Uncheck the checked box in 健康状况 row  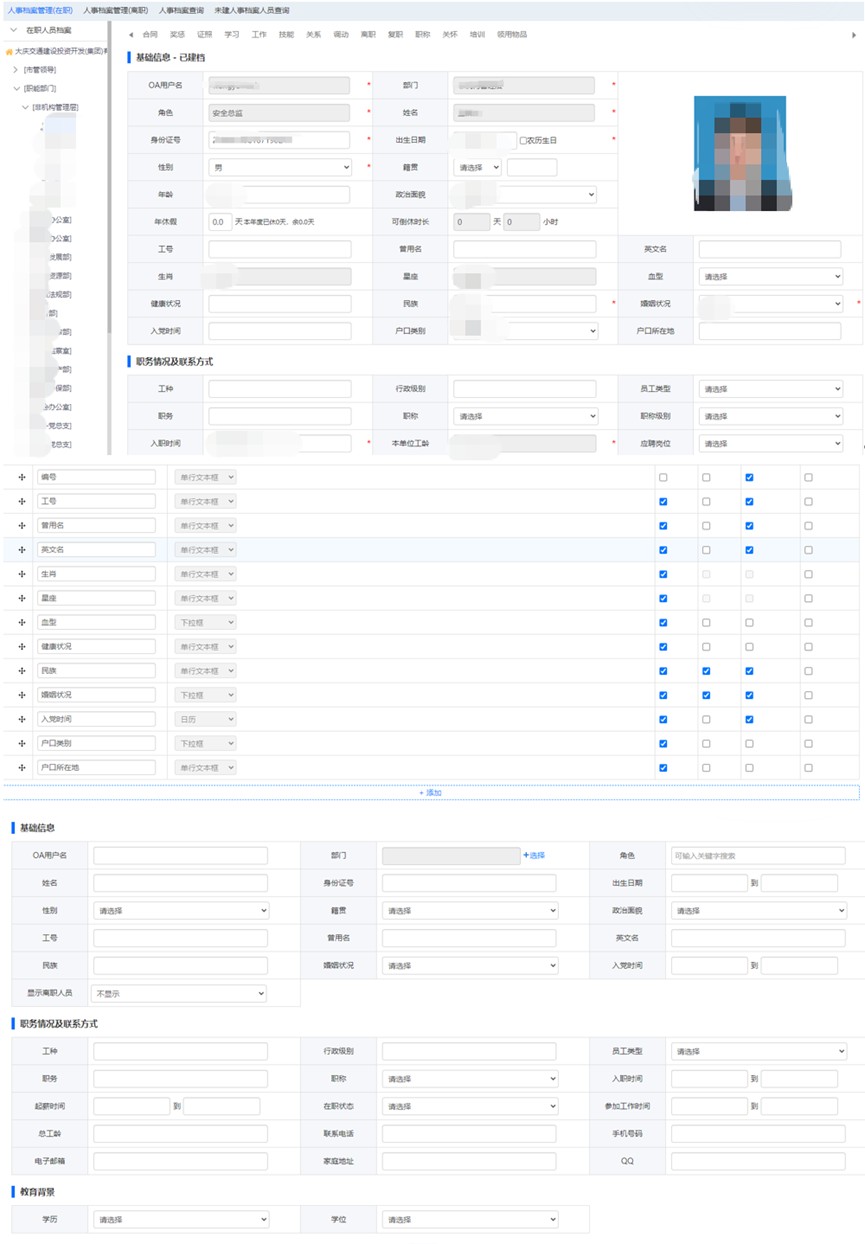click(x=663, y=647)
